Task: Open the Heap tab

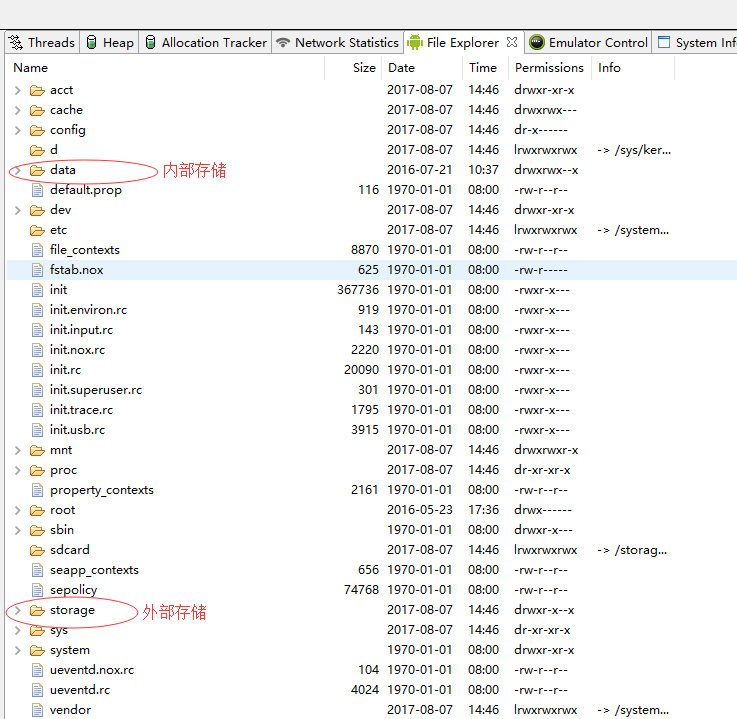Action: tap(110, 43)
